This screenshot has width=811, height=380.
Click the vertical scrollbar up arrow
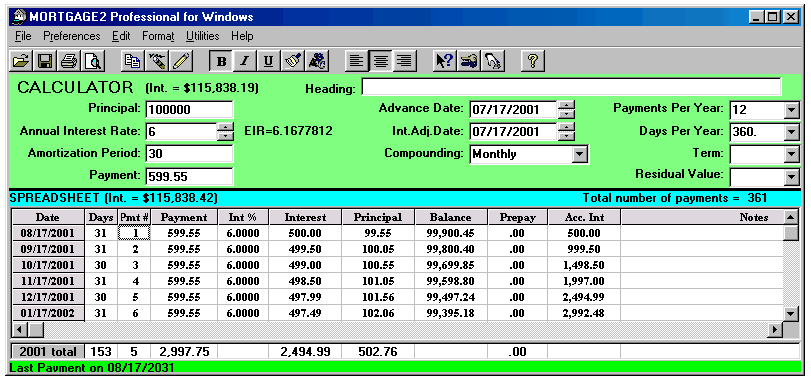791,217
